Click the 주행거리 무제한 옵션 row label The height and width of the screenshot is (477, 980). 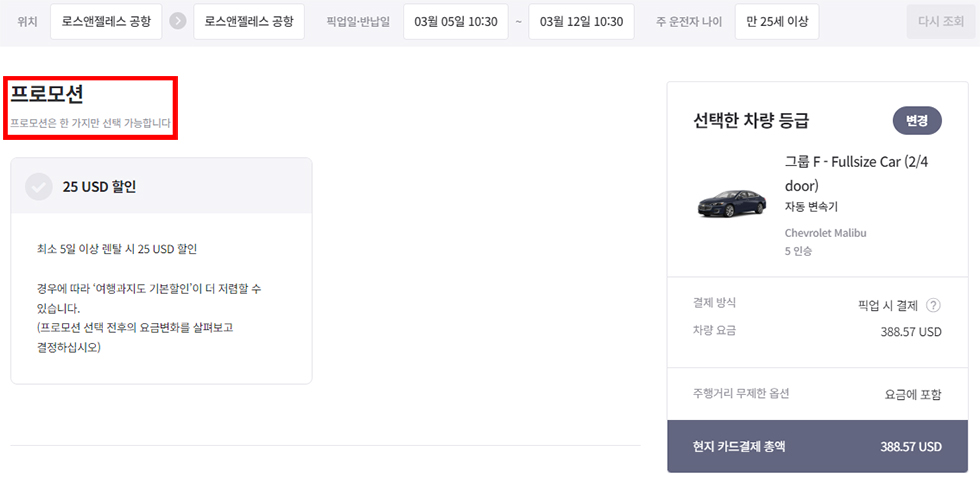(x=741, y=394)
